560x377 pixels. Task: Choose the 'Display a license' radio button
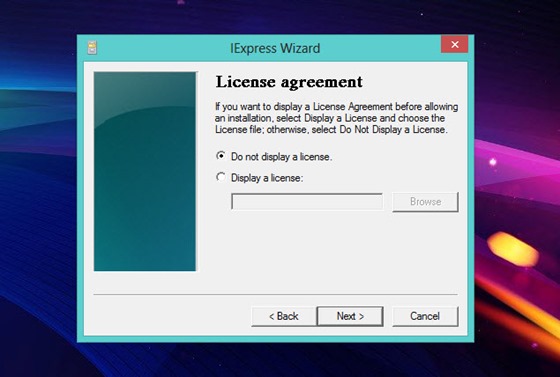[x=221, y=177]
